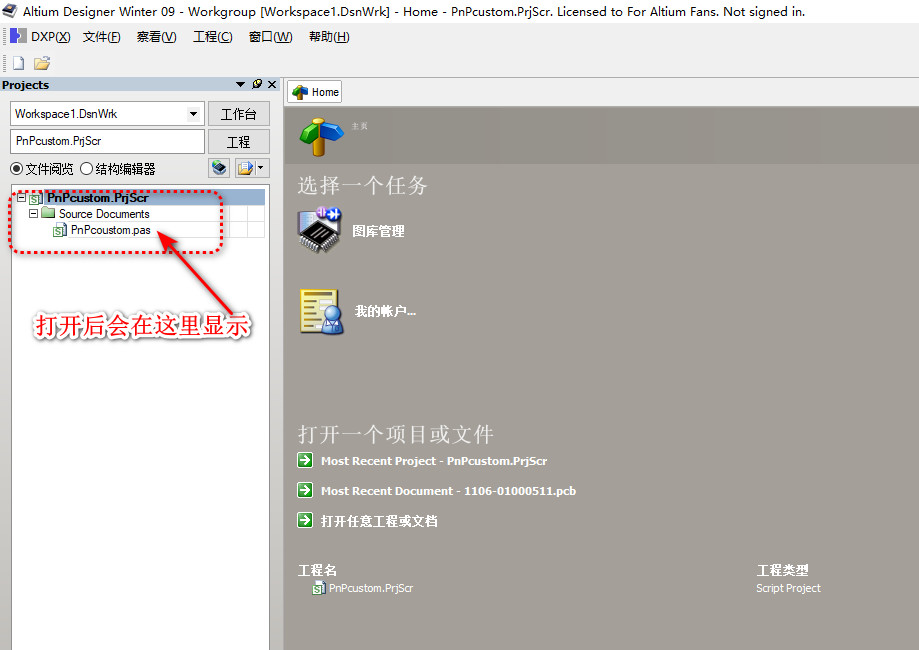Open the 图库管理 chip icon
This screenshot has width=919, height=650.
tap(320, 230)
